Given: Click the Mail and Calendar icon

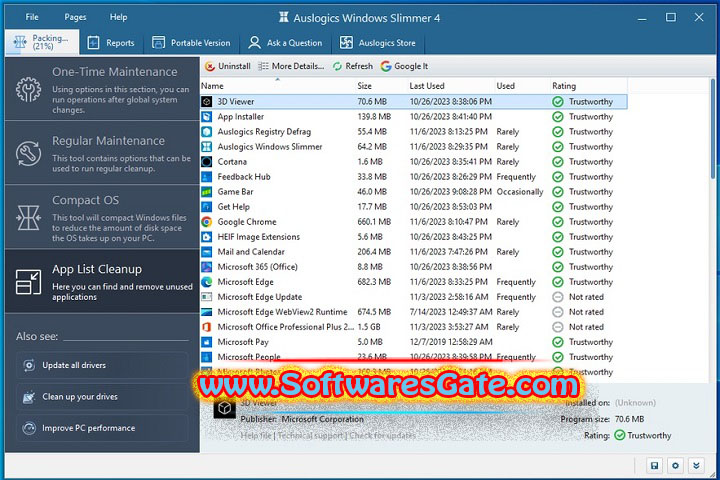Looking at the screenshot, I should (207, 252).
